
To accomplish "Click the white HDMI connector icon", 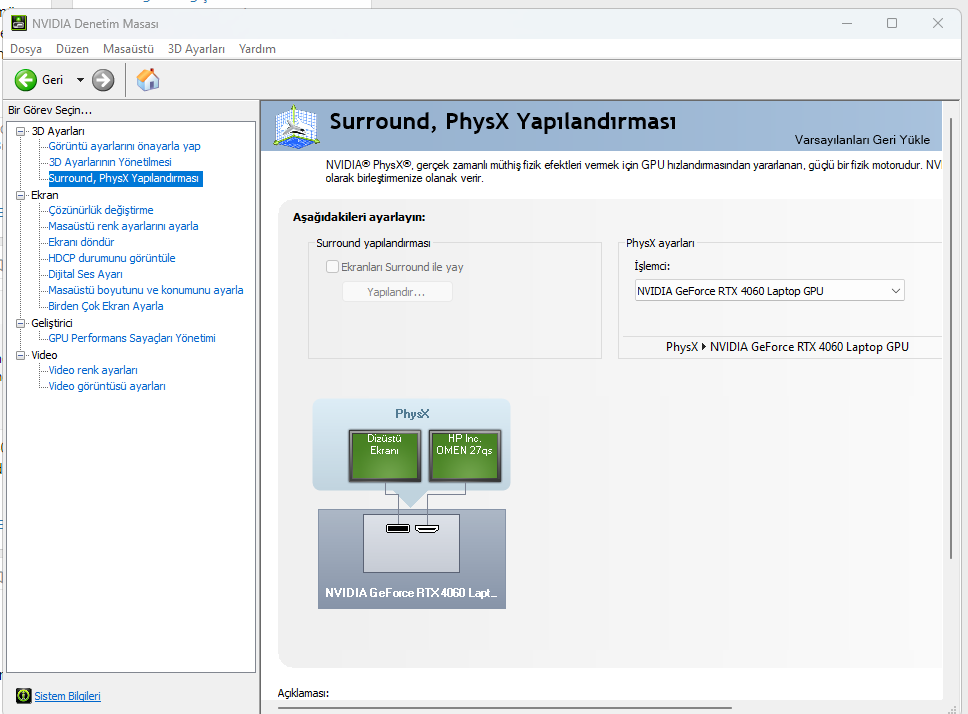I will coord(427,528).
